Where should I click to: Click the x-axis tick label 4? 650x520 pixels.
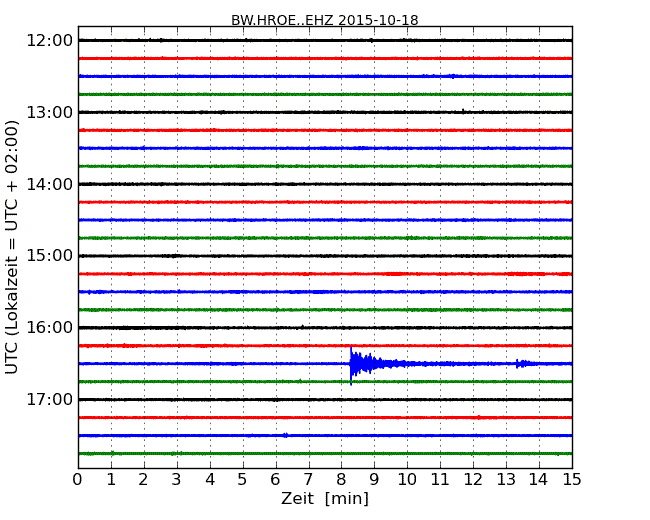click(210, 480)
